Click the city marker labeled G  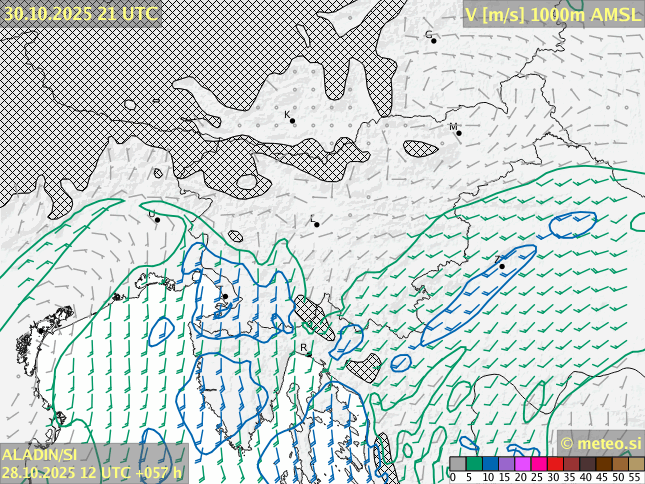[x=434, y=41]
